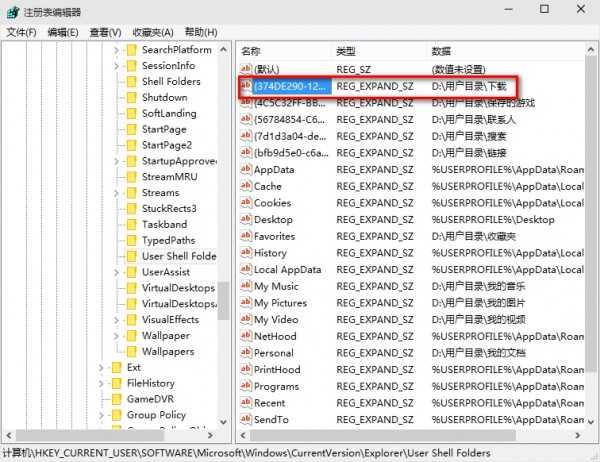The height and width of the screenshot is (462, 600).
Task: Click the folder icon beside Wallpapers key
Action: pyautogui.click(x=130, y=352)
